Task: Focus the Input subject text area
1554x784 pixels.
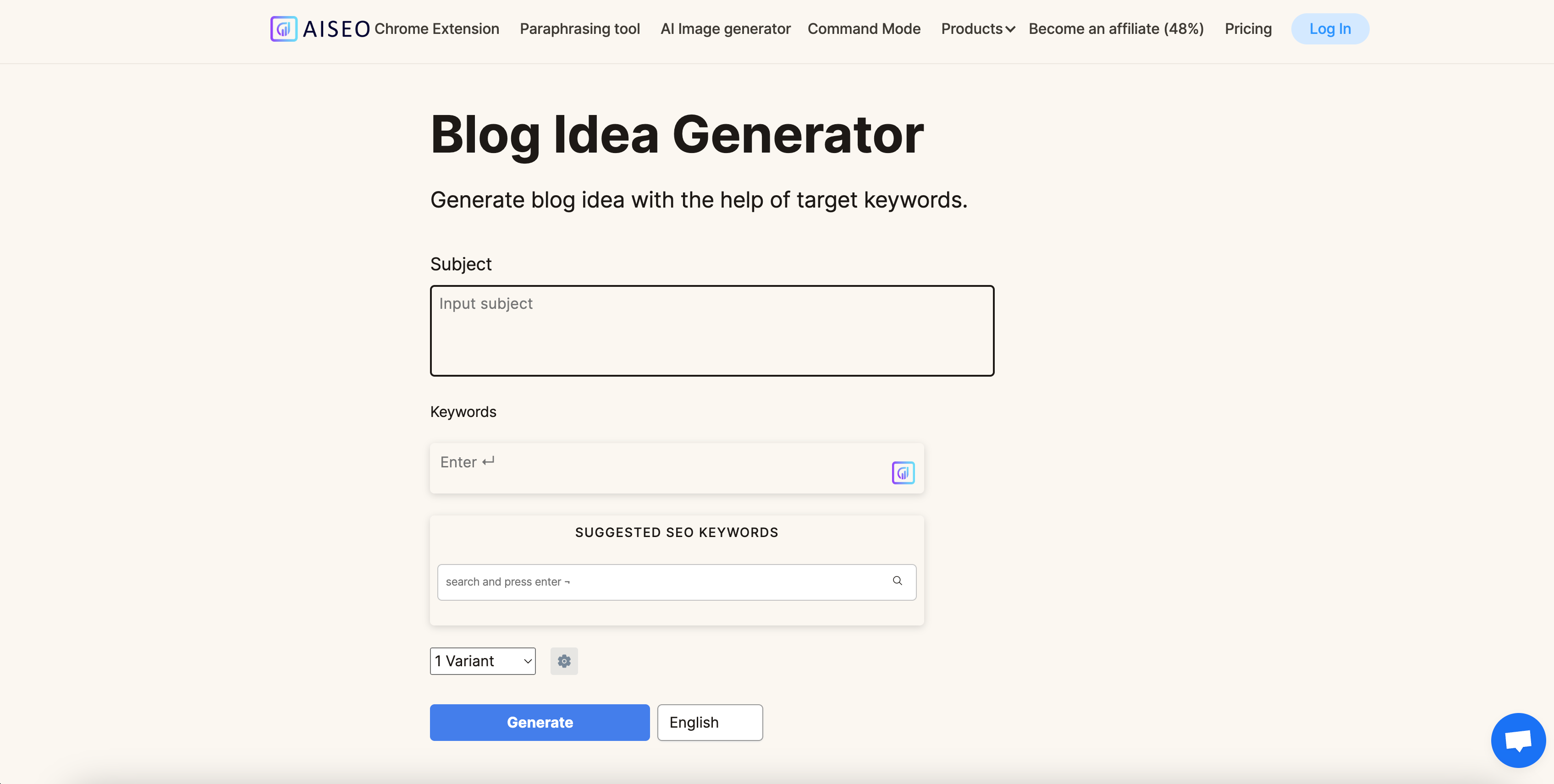Action: coord(712,330)
